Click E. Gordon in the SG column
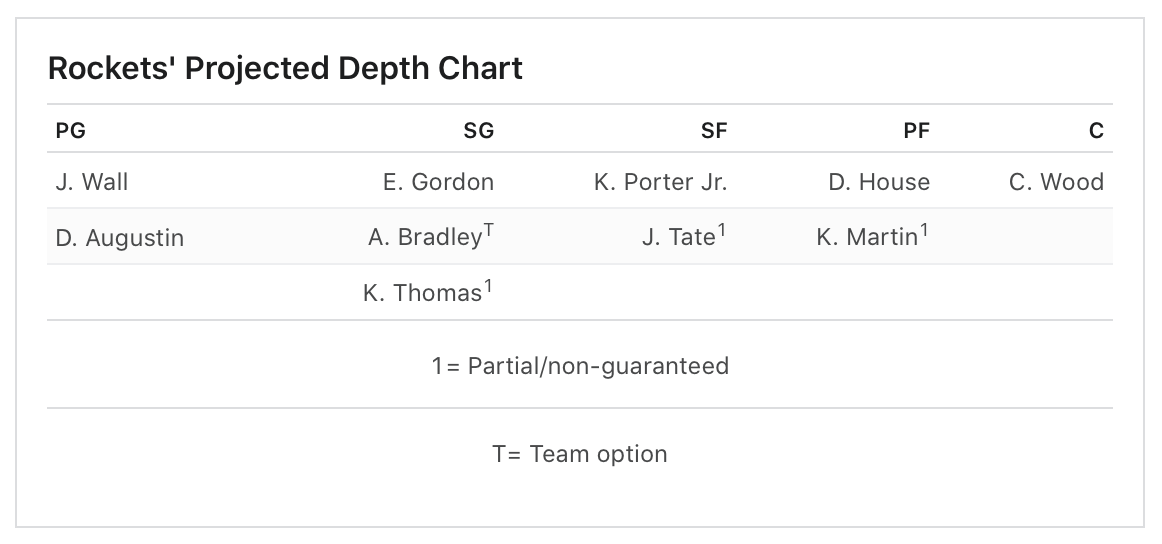The height and width of the screenshot is (544, 1162). tap(439, 182)
